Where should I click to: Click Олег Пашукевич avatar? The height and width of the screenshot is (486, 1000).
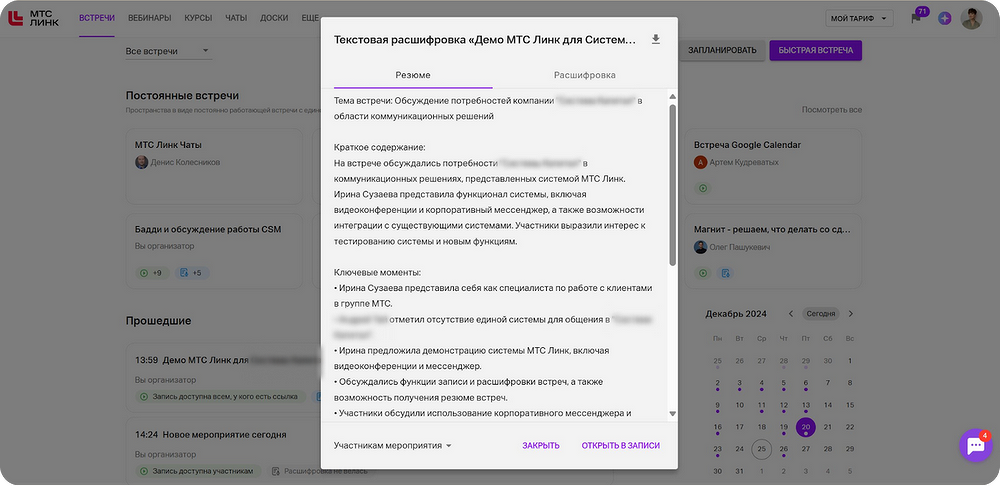pos(700,247)
